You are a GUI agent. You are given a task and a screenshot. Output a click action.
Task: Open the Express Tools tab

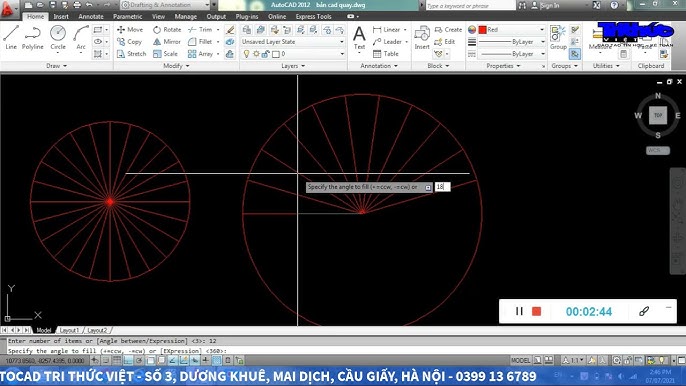tap(313, 17)
